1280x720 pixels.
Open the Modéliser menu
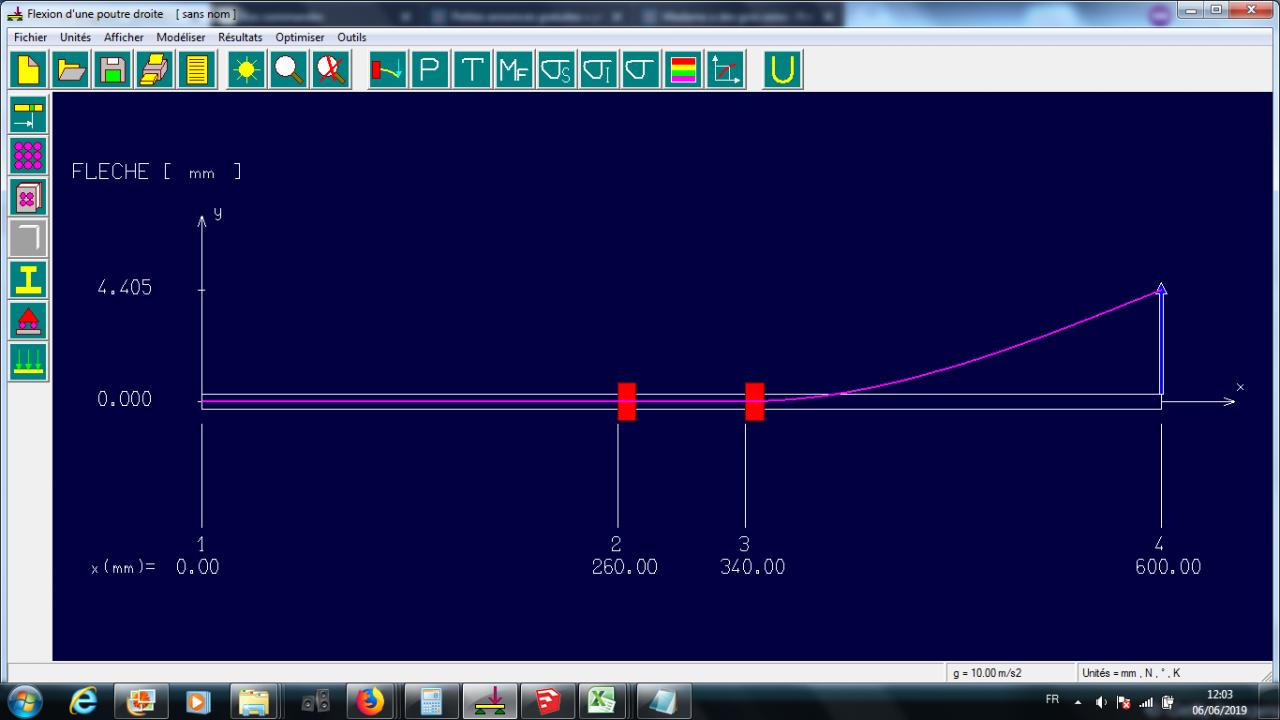tap(181, 37)
